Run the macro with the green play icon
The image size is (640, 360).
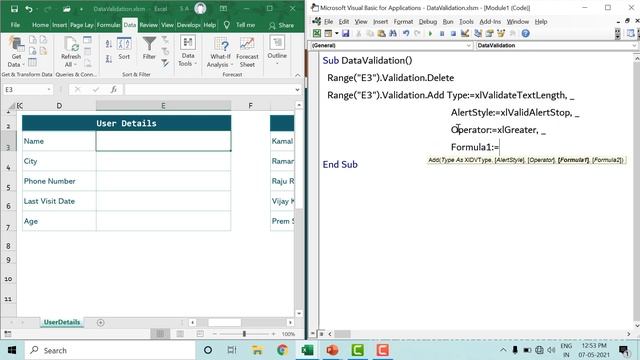tap(430, 33)
